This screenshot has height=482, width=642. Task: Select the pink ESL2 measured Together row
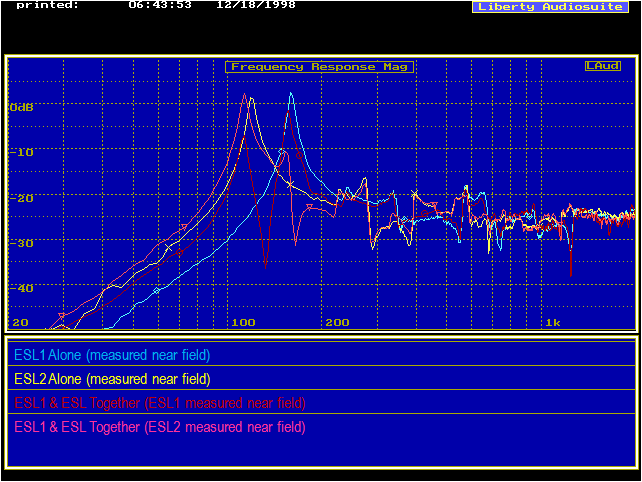[321, 427]
